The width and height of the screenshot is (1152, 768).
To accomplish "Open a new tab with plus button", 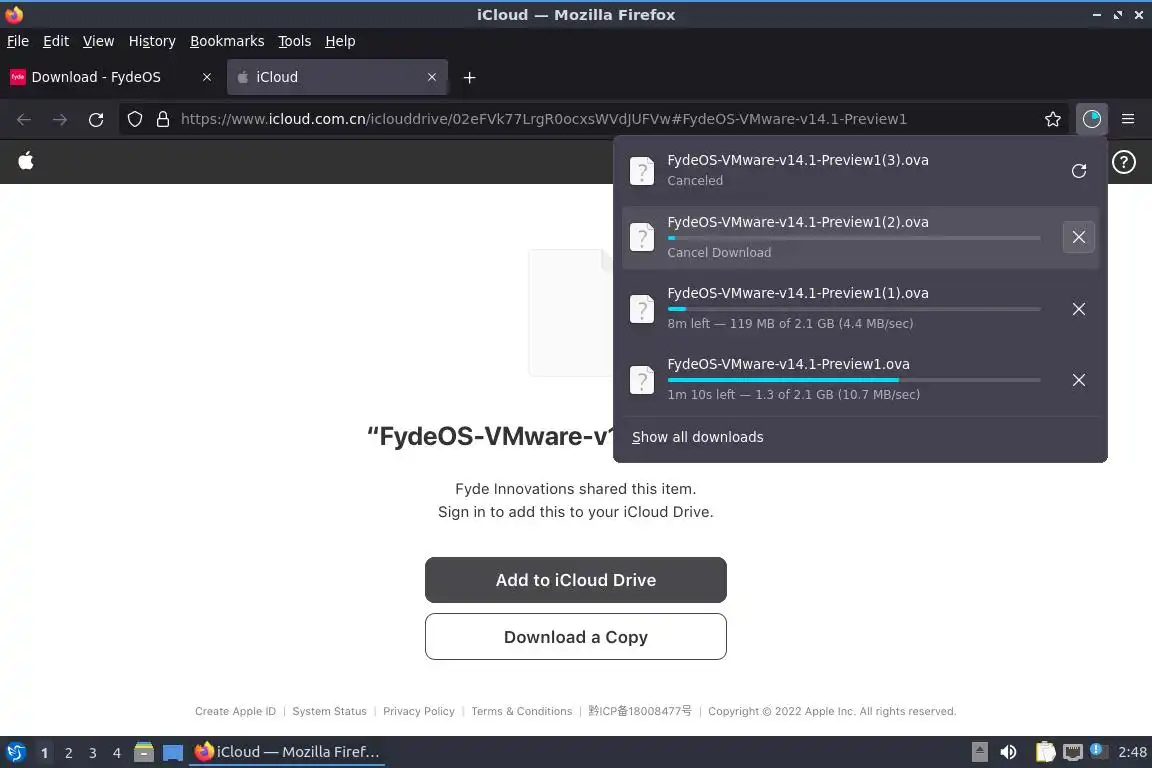I will pos(469,77).
